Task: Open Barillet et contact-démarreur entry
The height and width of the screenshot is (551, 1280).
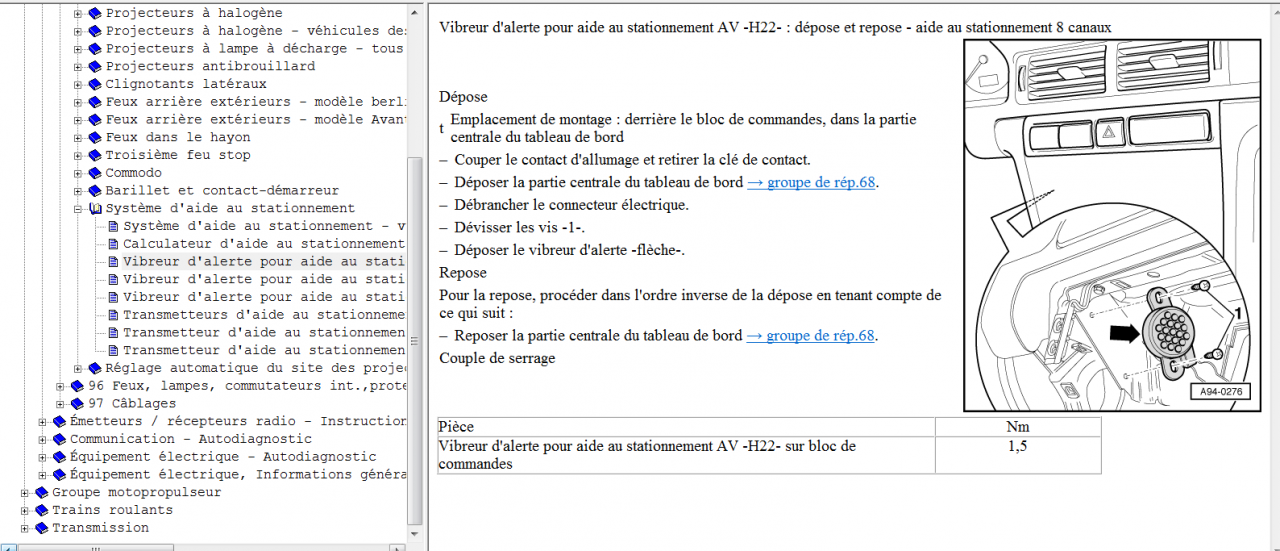Action: (x=221, y=190)
